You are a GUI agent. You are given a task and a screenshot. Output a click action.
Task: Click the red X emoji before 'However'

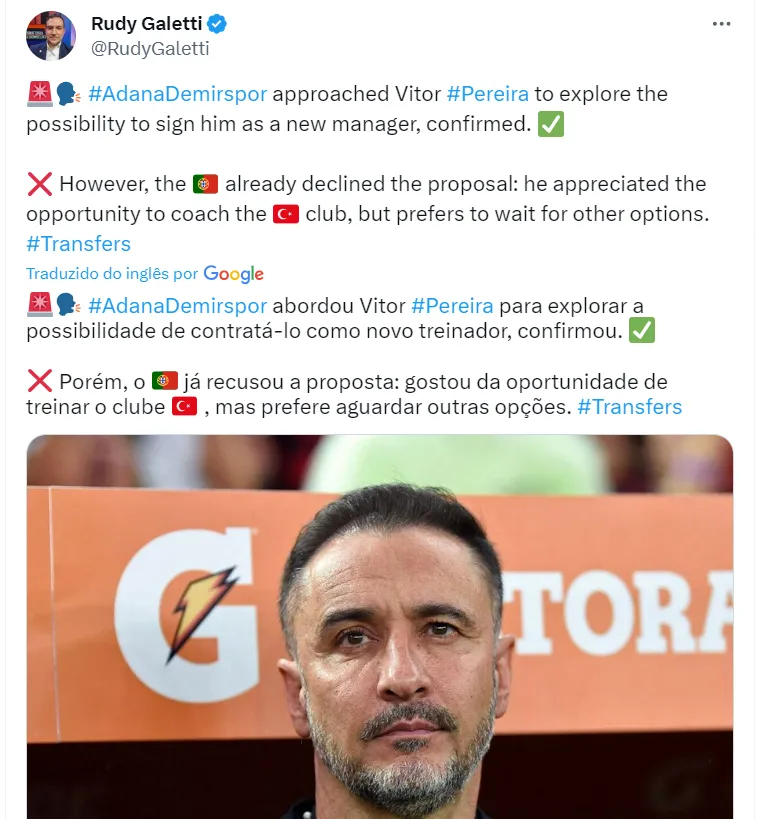[x=40, y=184]
